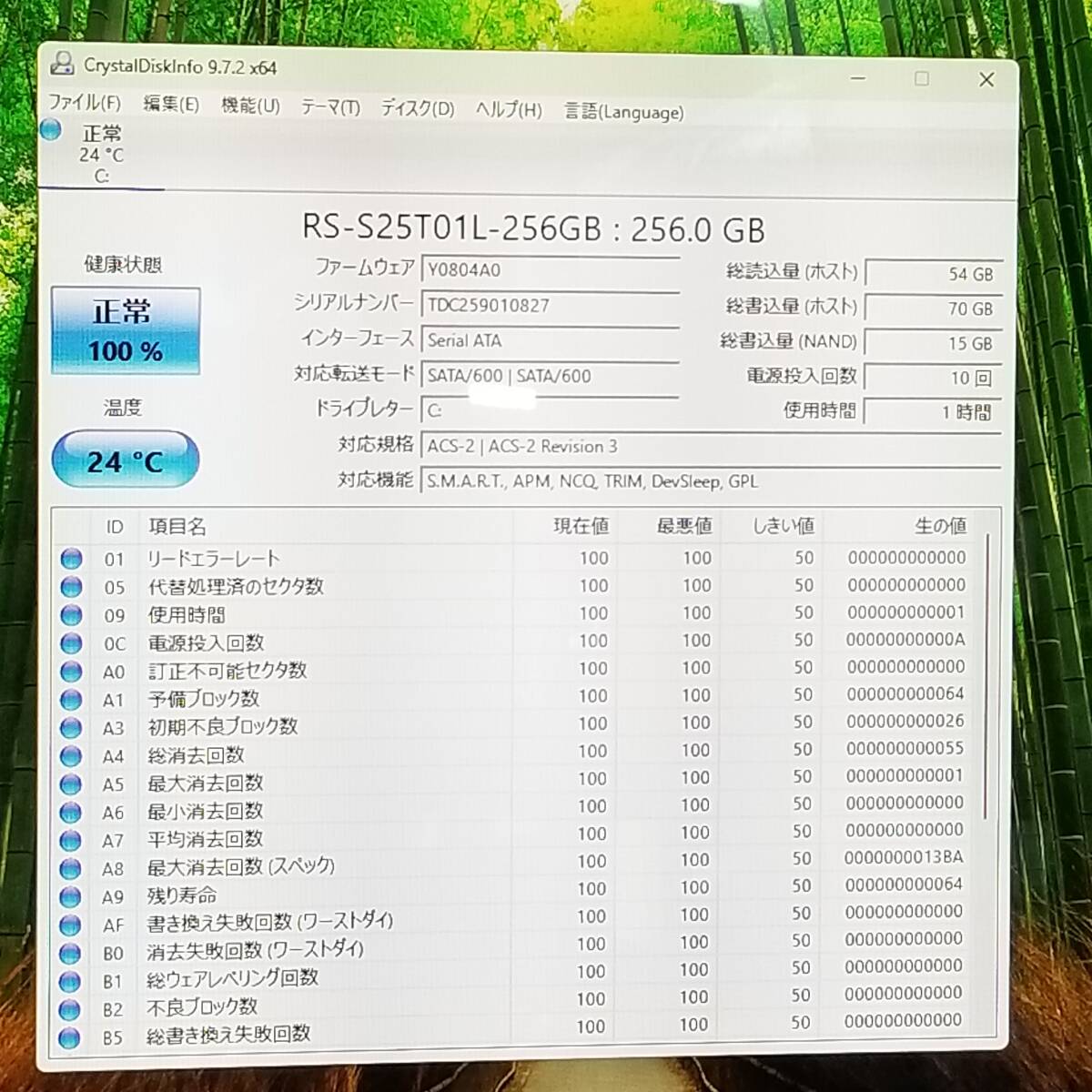Viewport: 1092px width, 1092px height.
Task: Click status circle in row 05 代替処理済のセクタ数
Action: [70, 587]
